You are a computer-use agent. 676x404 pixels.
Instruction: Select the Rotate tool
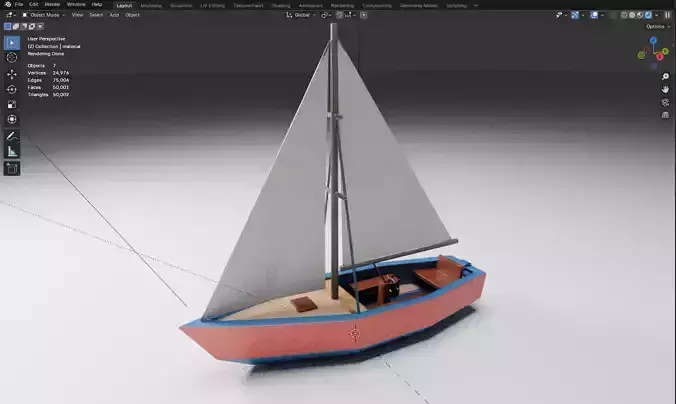12,89
